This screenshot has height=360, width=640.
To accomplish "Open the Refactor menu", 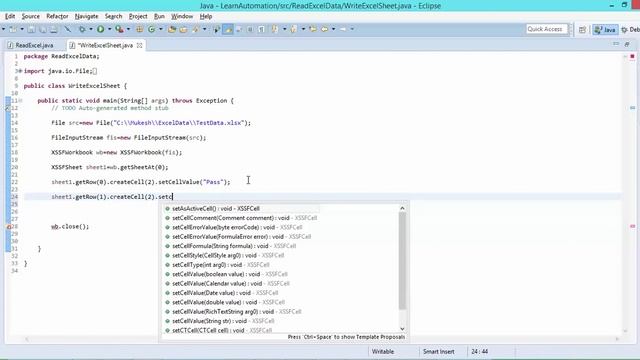I will click(x=57, y=16).
